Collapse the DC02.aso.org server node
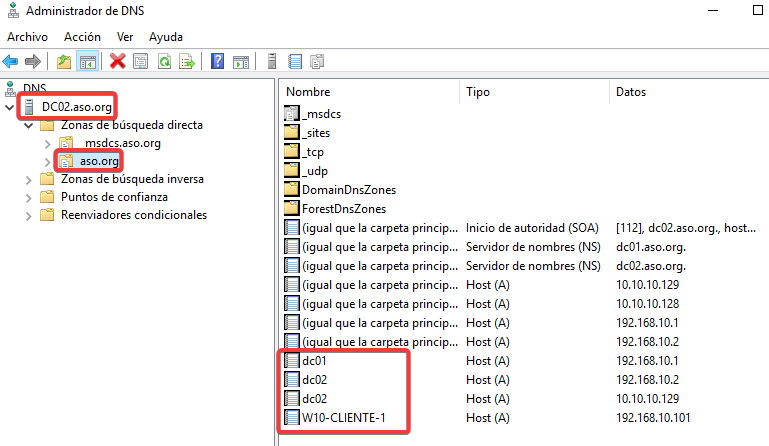769x446 pixels. (x=10, y=107)
